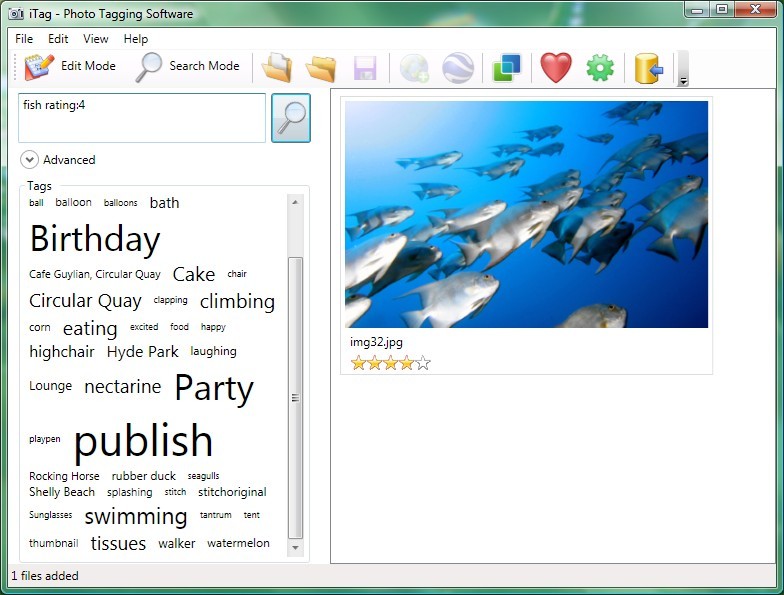Screen dimensions: 784x595
Task: Open the Help menu
Action: (x=136, y=39)
